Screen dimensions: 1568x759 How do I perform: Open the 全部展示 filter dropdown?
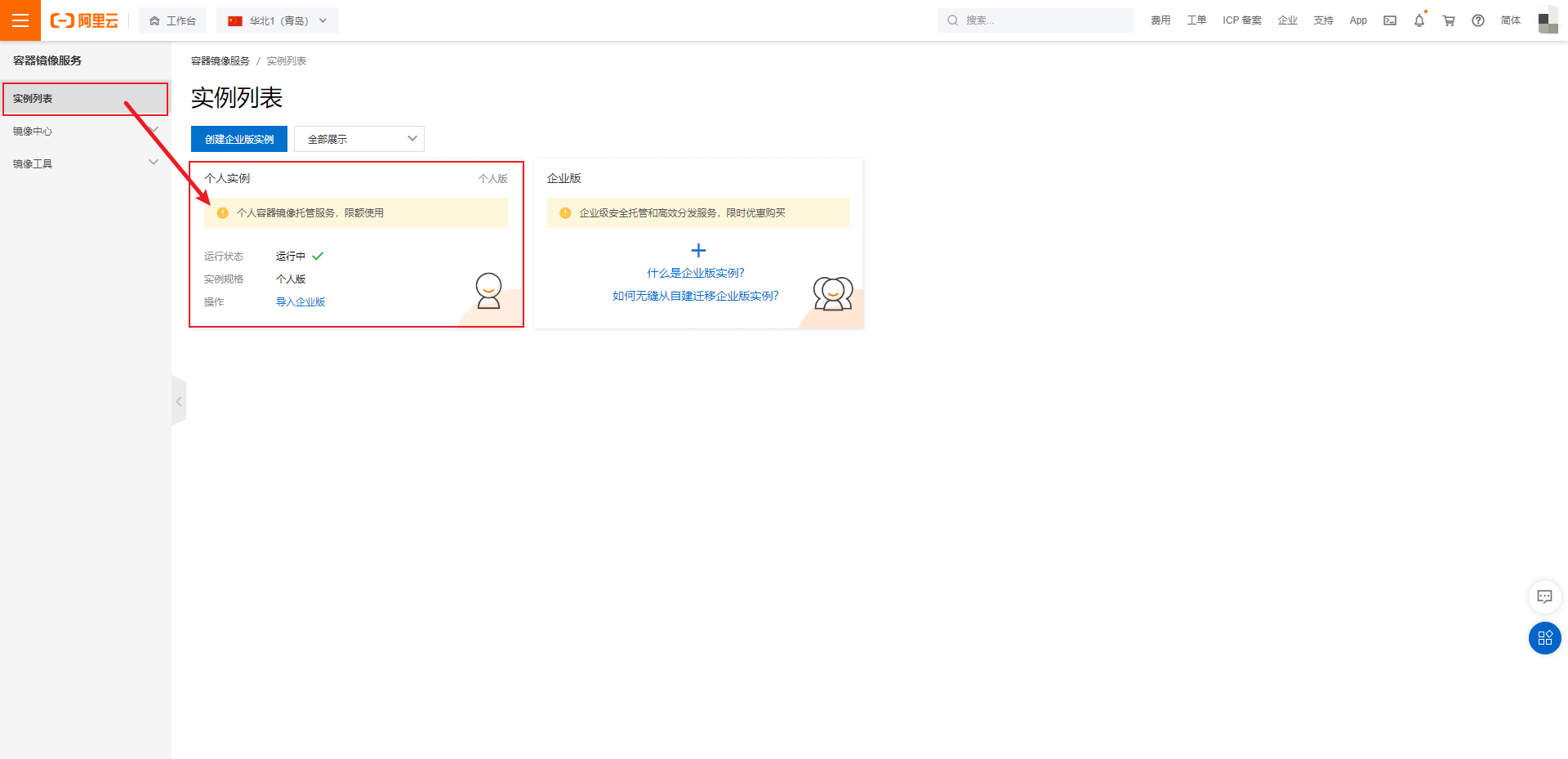tap(359, 139)
